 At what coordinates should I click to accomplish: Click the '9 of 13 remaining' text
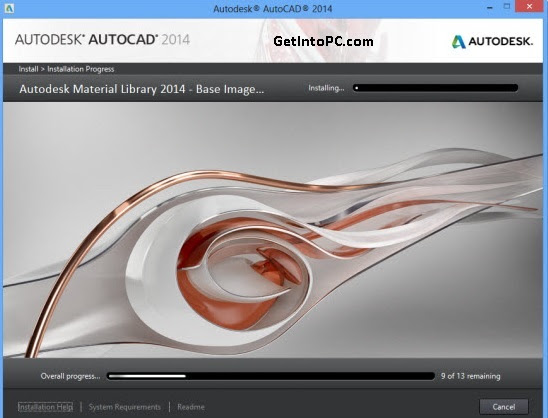point(470,376)
